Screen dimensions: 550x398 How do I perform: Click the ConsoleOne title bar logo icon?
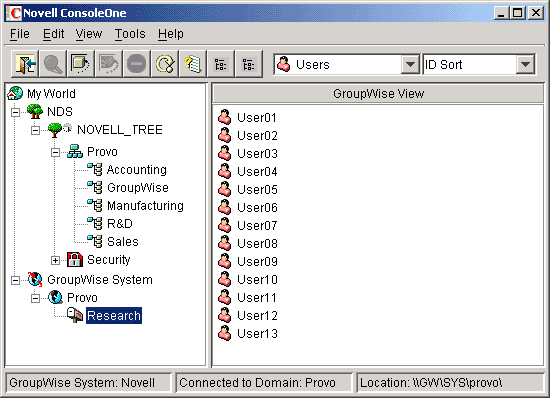[15, 13]
